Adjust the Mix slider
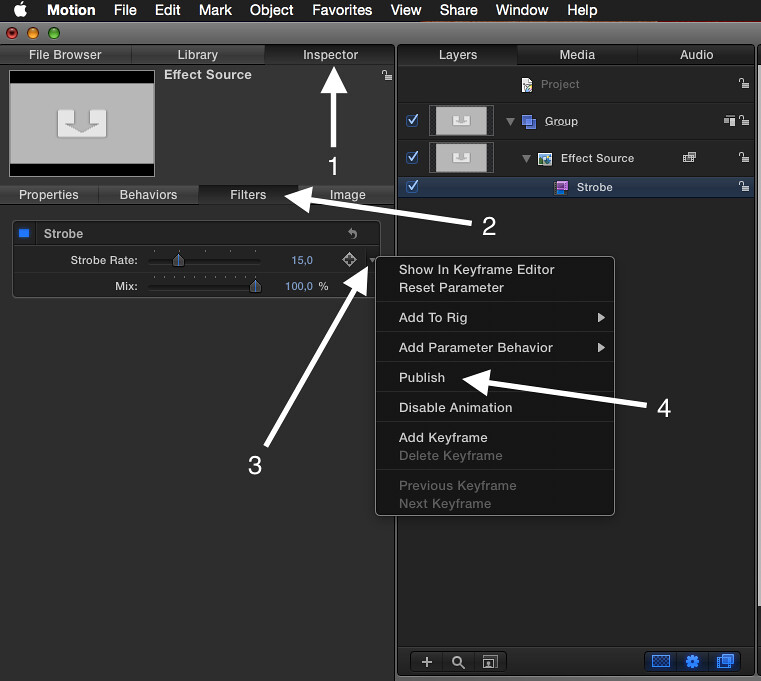This screenshot has width=761, height=681. 255,286
